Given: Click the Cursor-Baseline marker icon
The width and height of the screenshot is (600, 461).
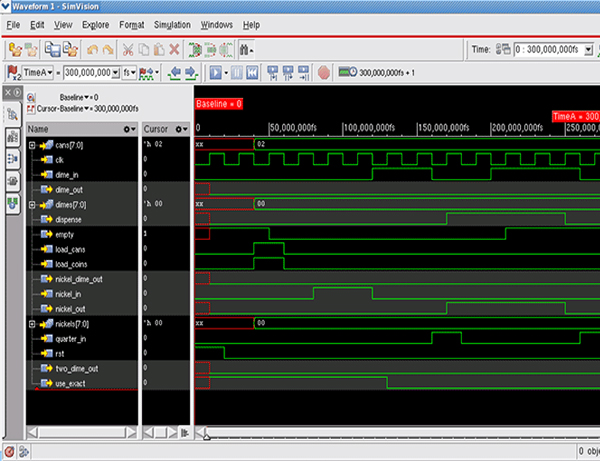Looking at the screenshot, I should click(x=31, y=109).
